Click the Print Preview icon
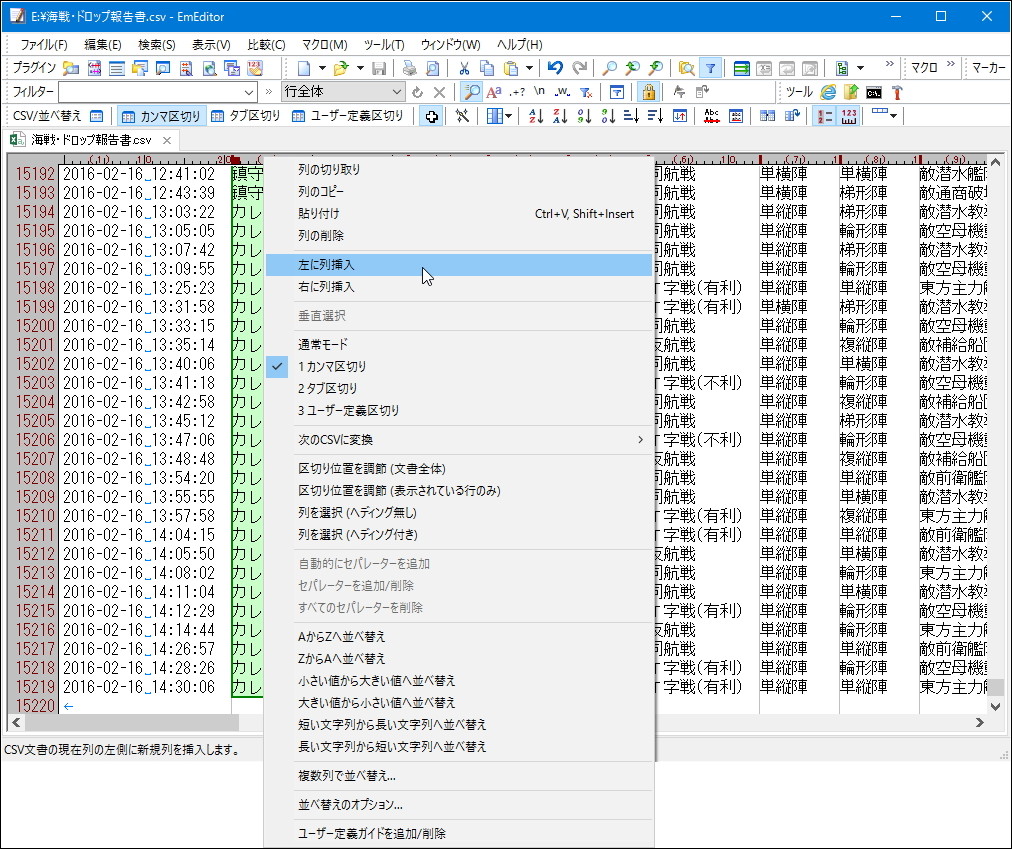The width and height of the screenshot is (1012, 849). coord(432,68)
